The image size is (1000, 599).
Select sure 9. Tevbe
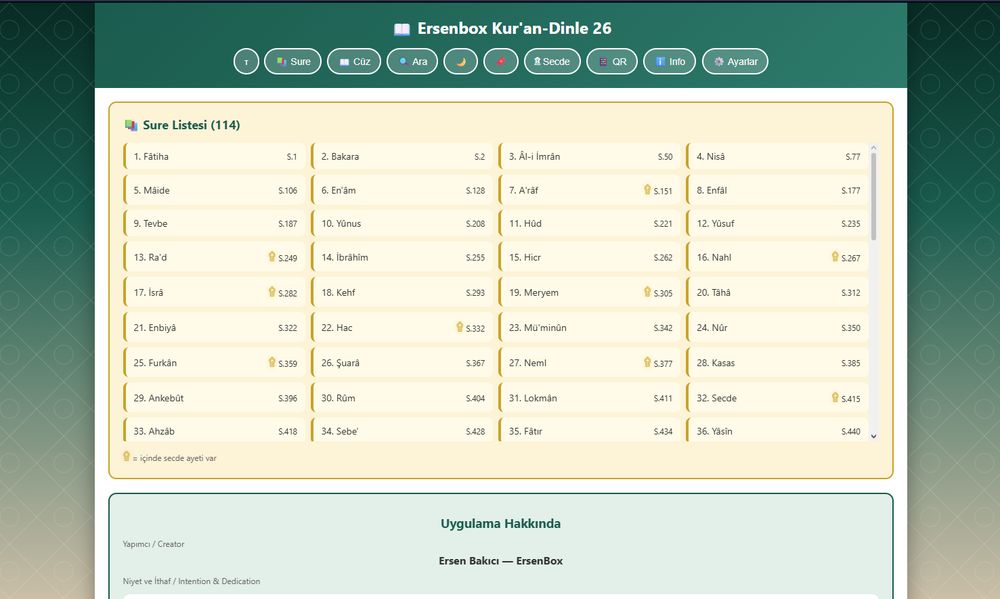(x=214, y=223)
